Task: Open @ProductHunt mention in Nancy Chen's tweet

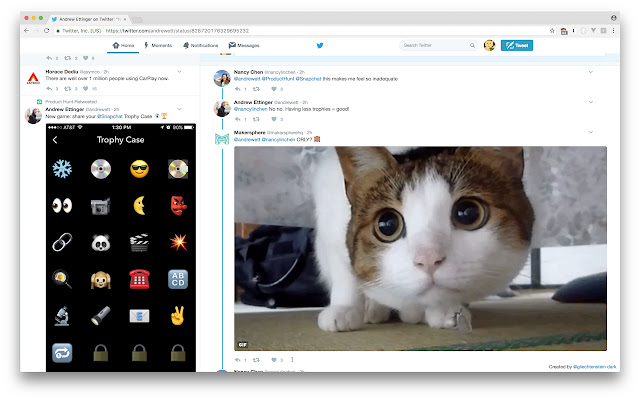Action: (278, 79)
